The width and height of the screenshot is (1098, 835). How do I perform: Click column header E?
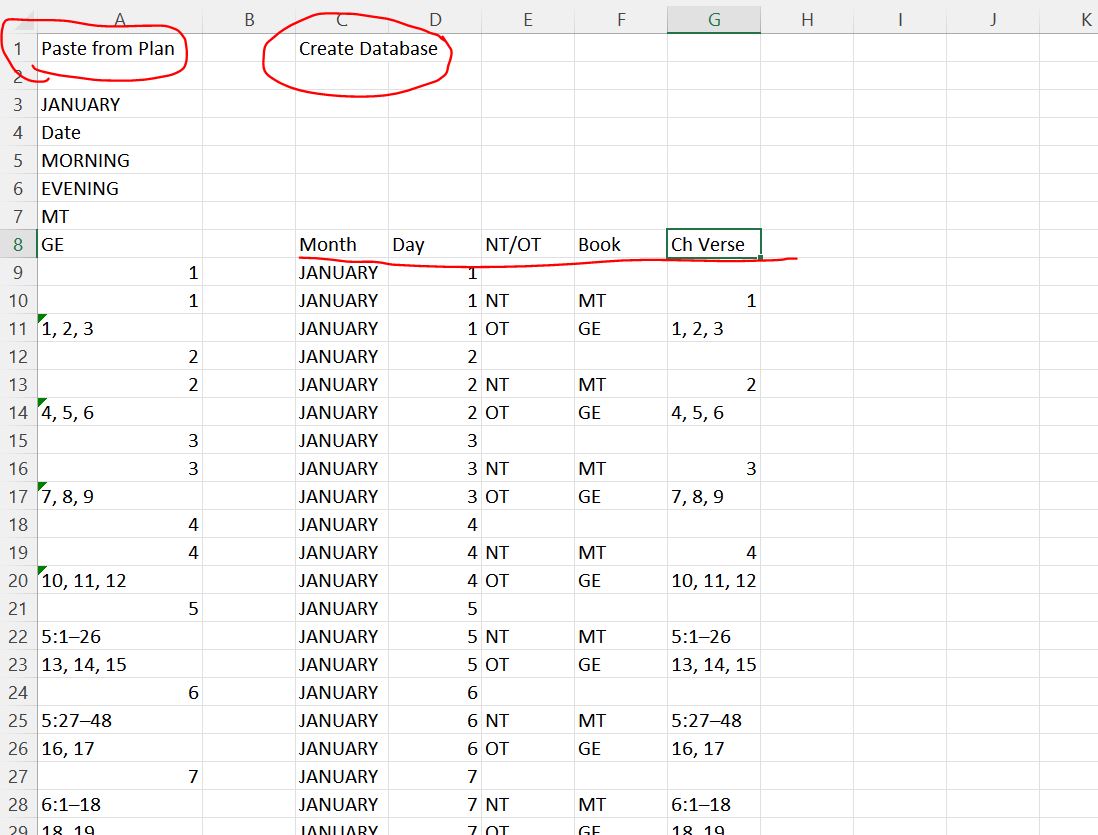tap(528, 20)
